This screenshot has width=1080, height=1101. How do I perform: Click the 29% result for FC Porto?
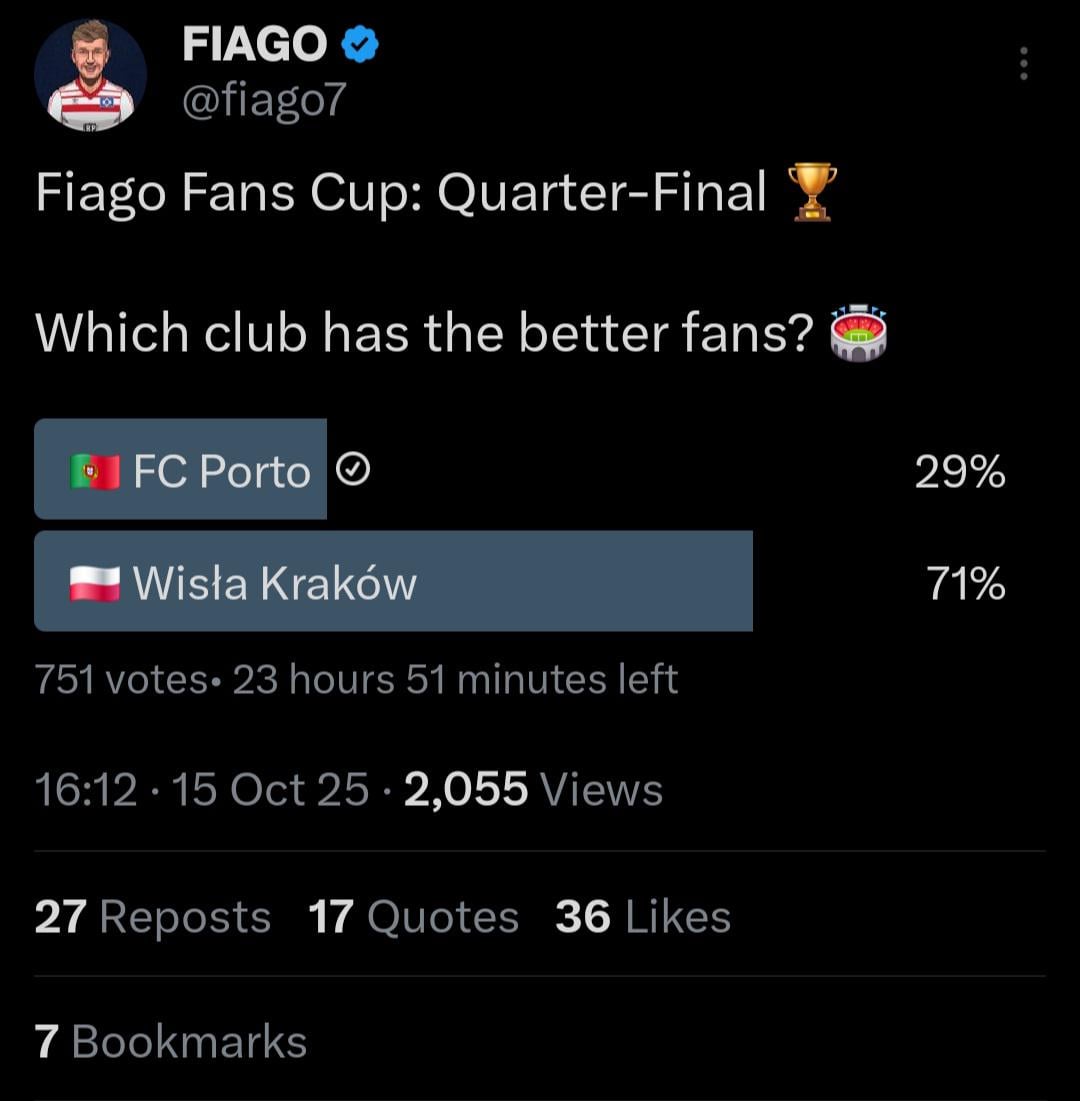pos(960,472)
